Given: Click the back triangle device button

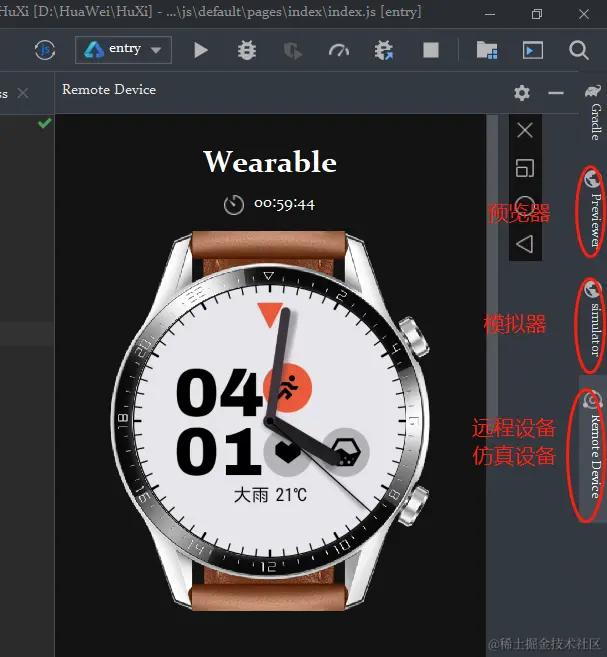Looking at the screenshot, I should 525,244.
